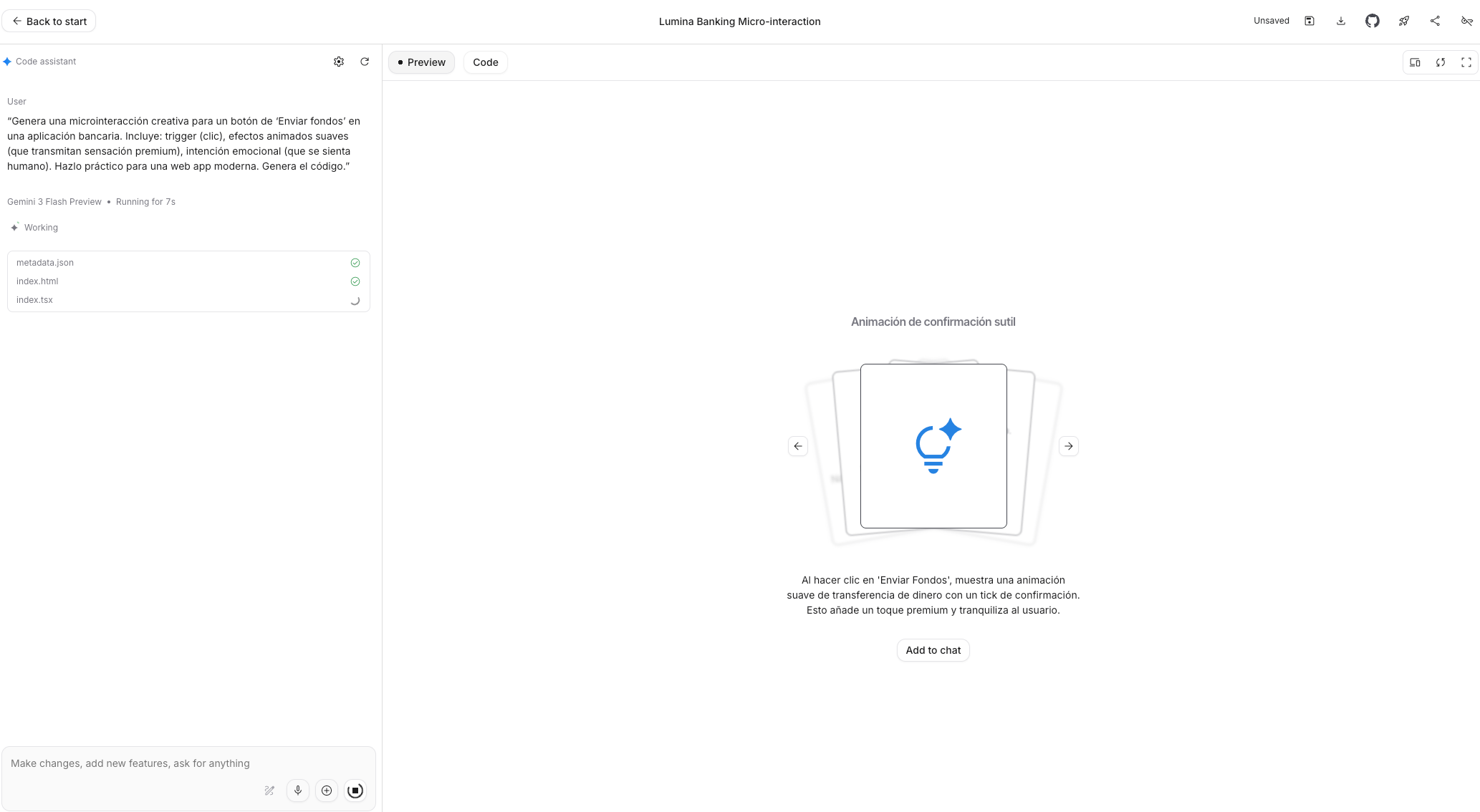Switch to the Code tab
1480x812 pixels.
pyautogui.click(x=485, y=62)
